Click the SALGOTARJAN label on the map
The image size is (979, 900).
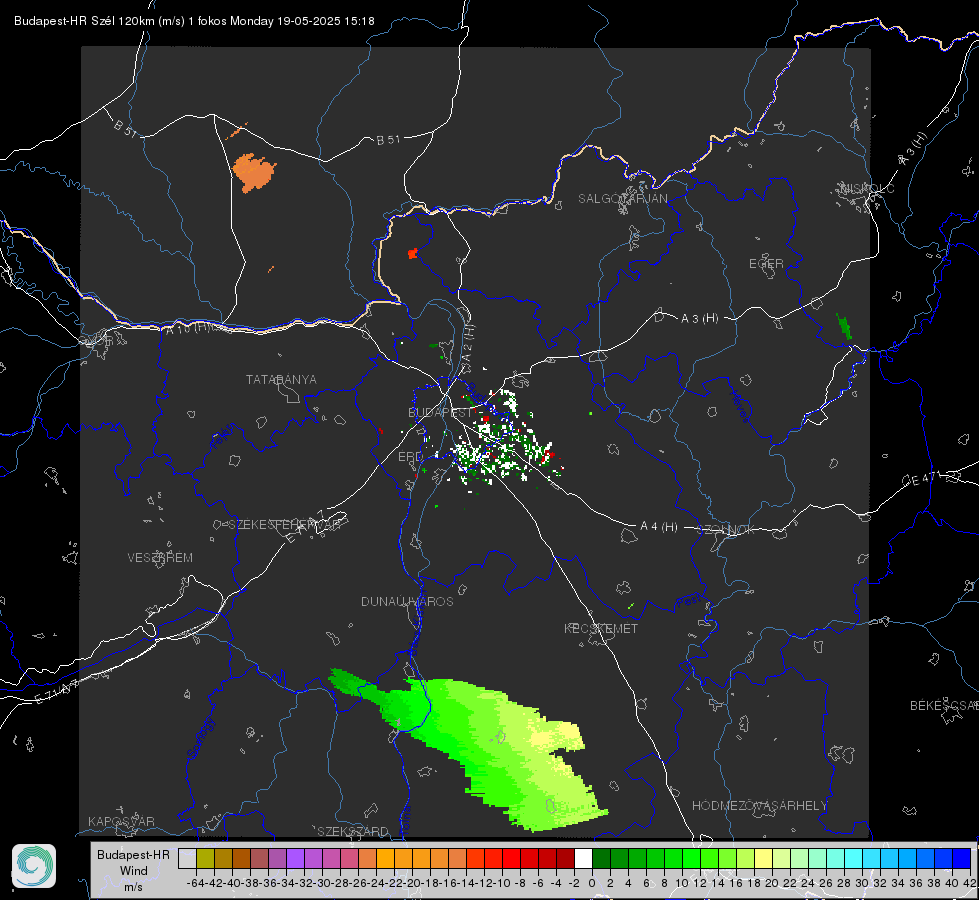point(622,199)
